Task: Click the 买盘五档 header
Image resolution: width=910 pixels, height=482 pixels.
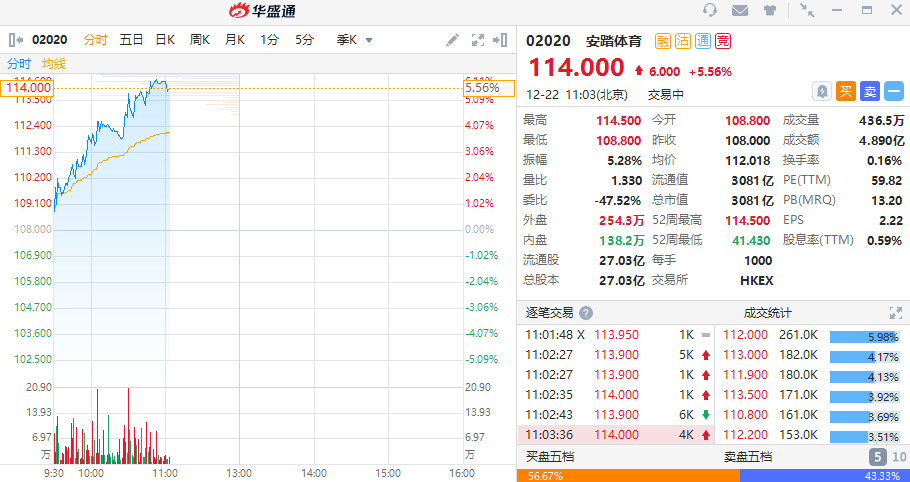Action: 550,457
